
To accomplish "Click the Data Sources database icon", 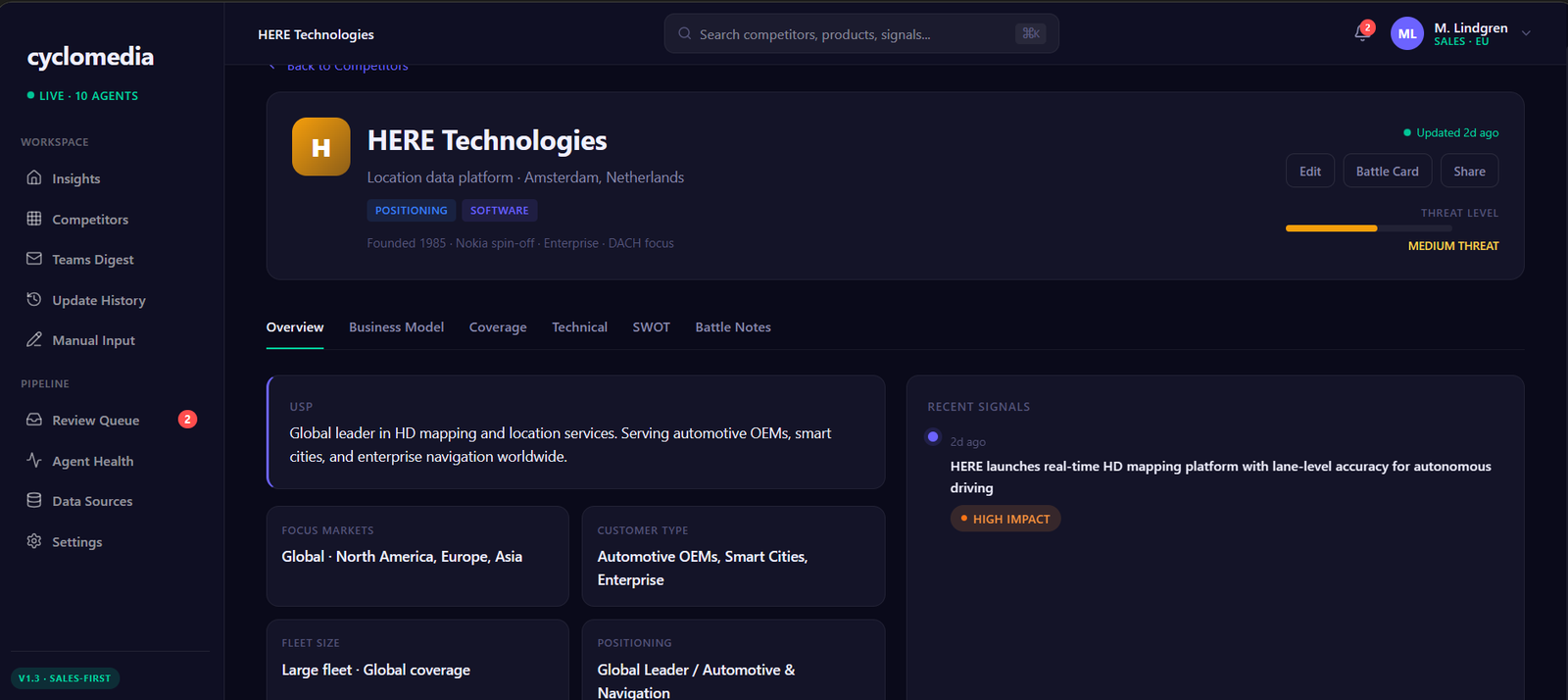I will coord(34,500).
